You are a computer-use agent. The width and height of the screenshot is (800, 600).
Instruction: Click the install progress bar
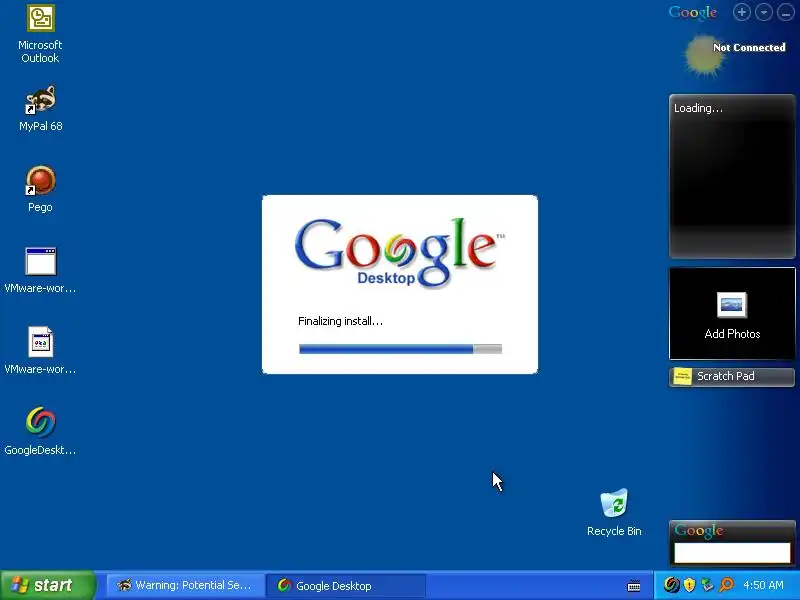[x=401, y=349]
